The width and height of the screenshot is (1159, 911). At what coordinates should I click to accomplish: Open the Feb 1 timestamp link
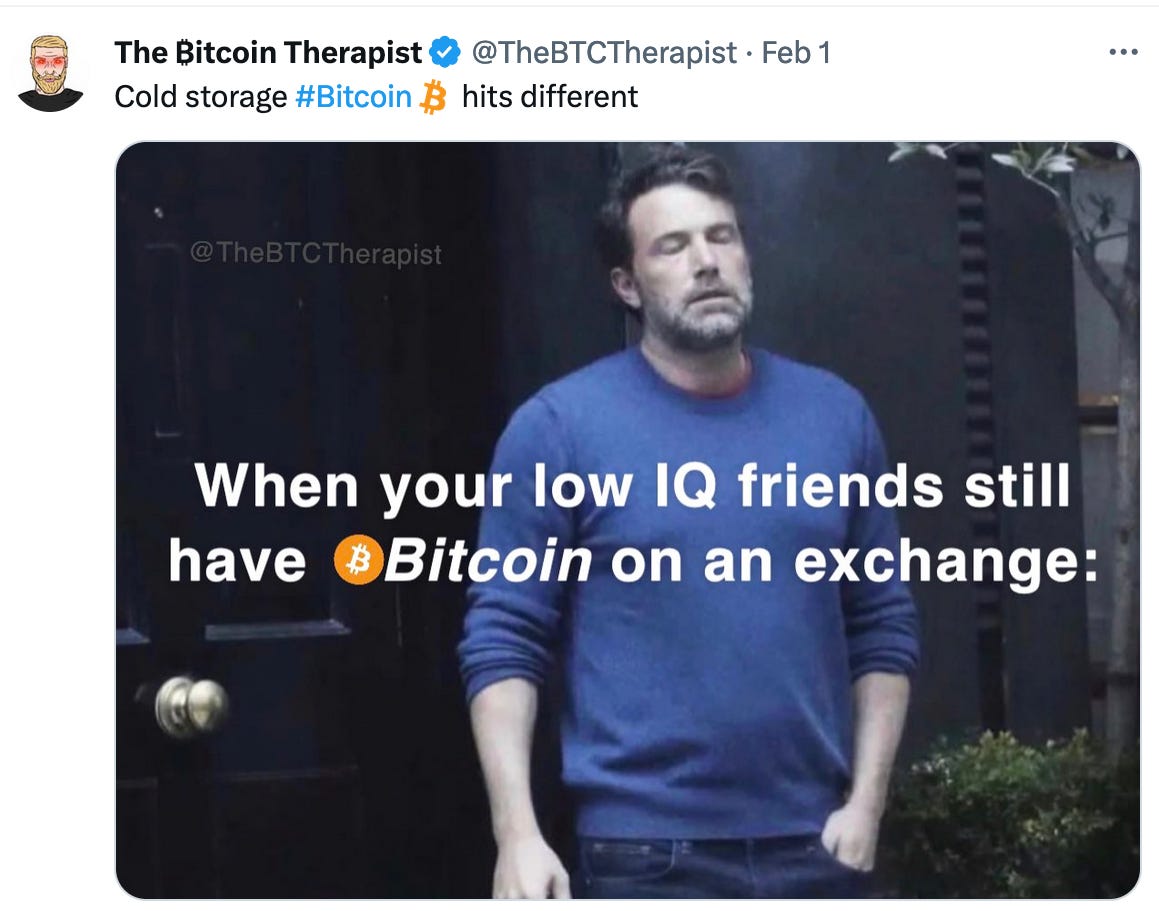[796, 53]
